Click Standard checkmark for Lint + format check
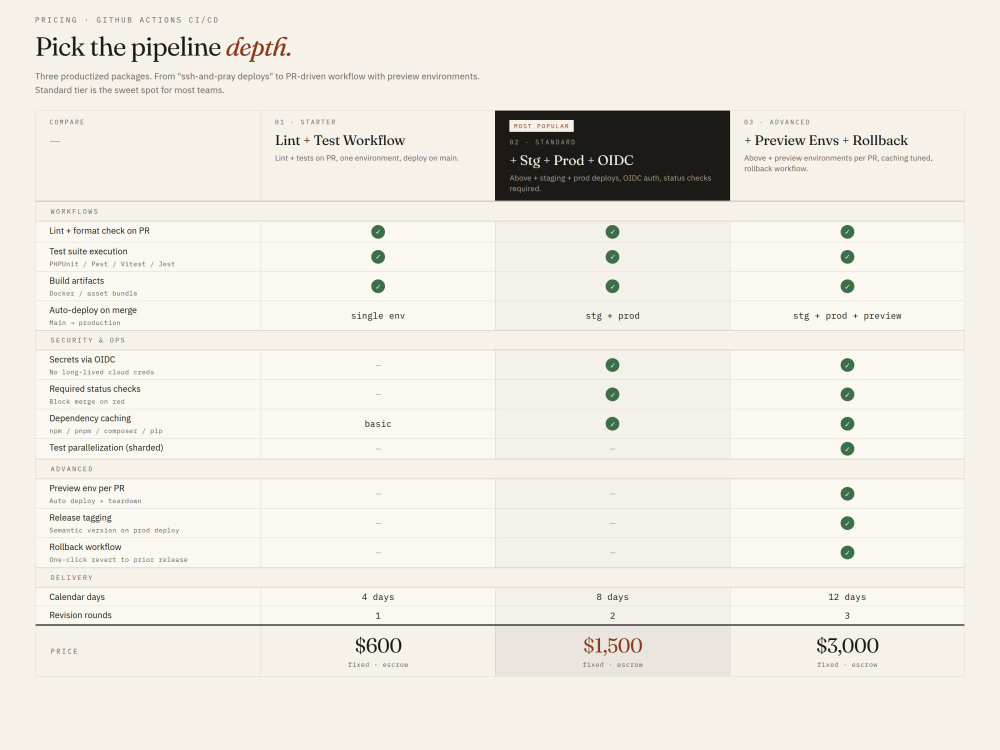The height and width of the screenshot is (750, 1000). pos(612,232)
